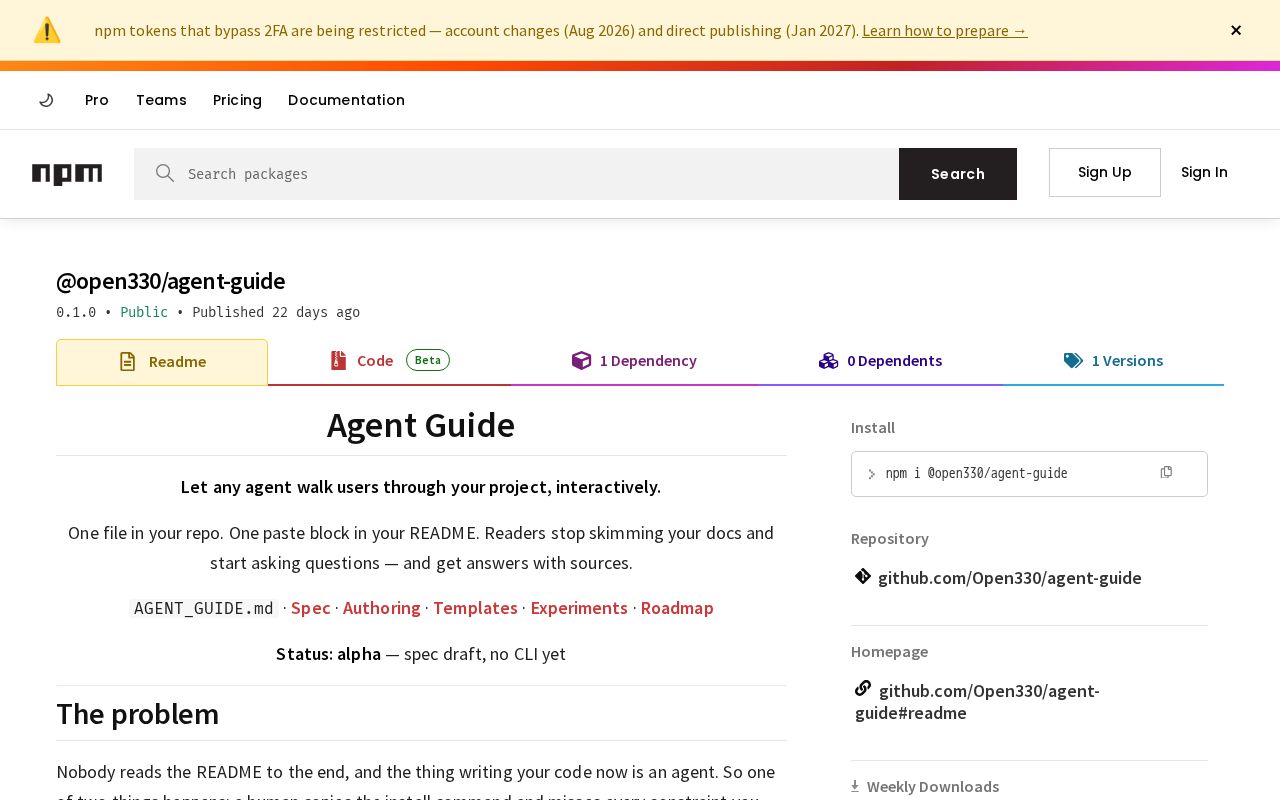Click the Agent Guide heading

(x=421, y=425)
